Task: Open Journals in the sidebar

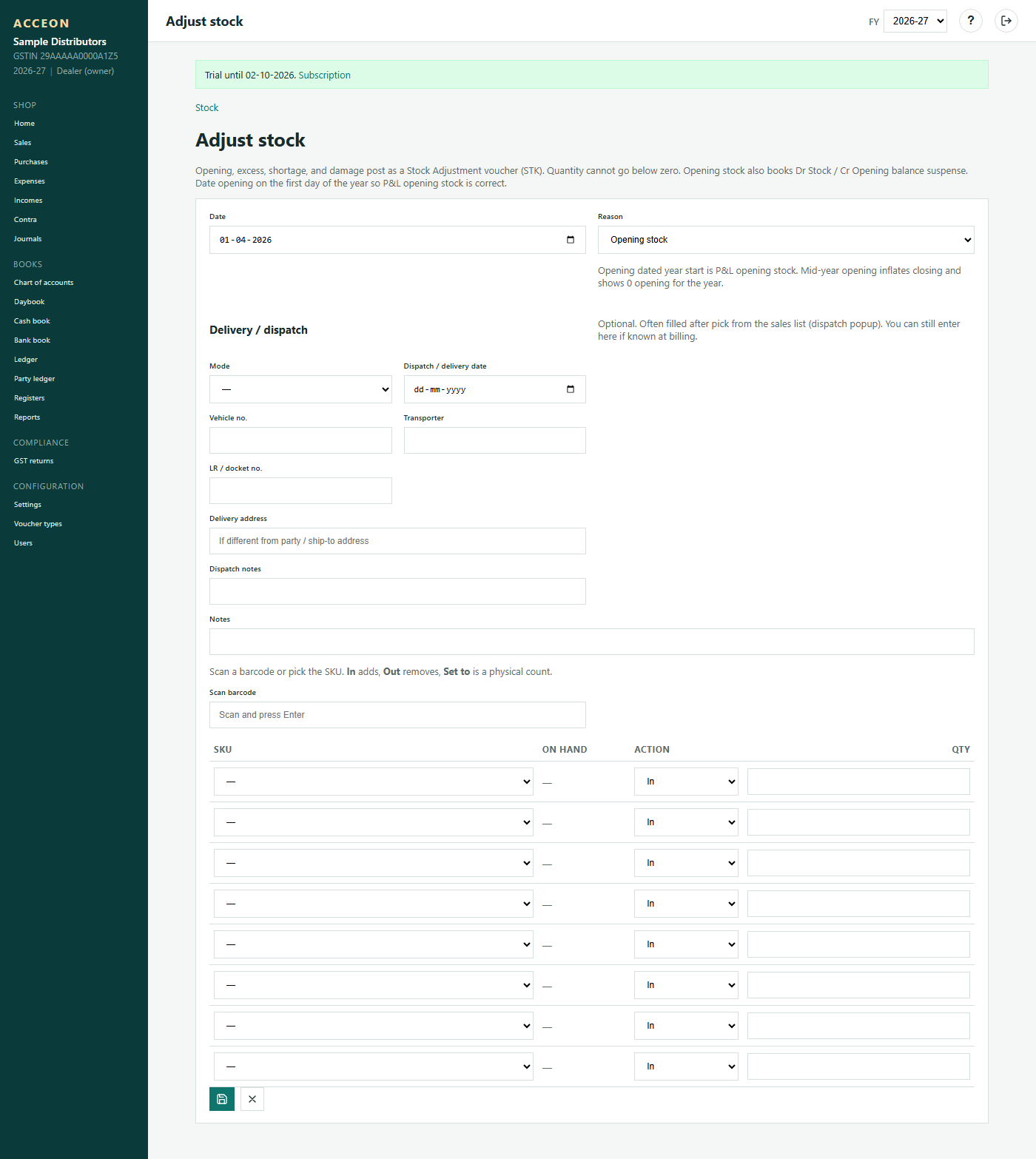Action: (x=28, y=239)
